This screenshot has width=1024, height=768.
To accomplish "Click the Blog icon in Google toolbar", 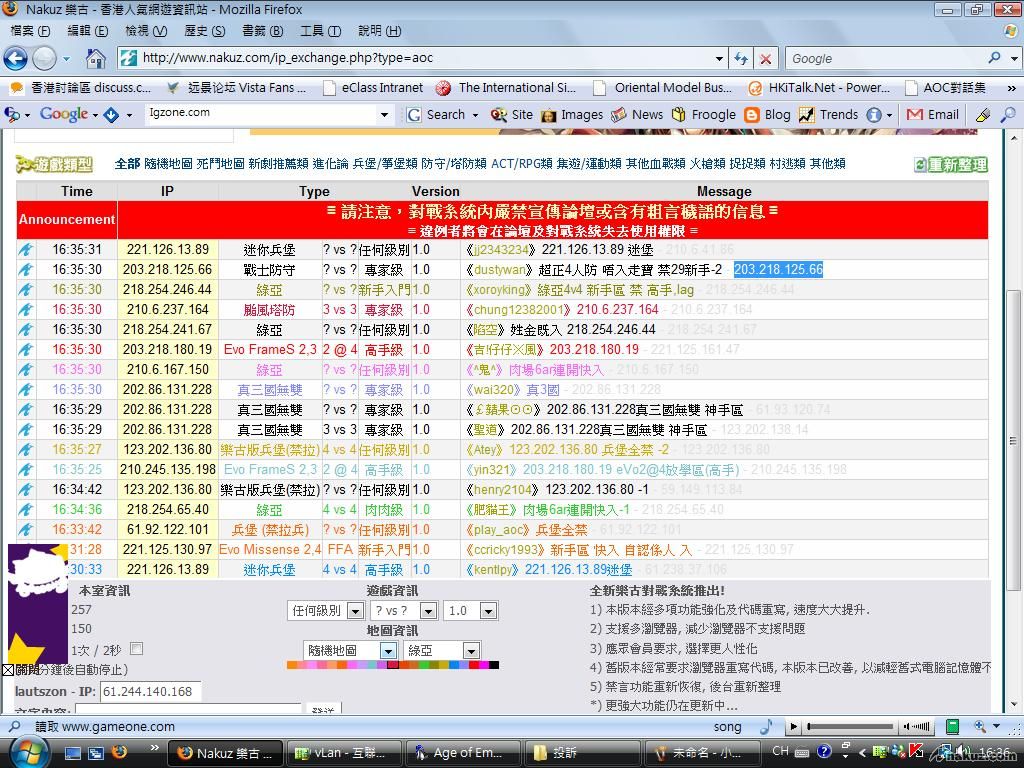I will 752,115.
